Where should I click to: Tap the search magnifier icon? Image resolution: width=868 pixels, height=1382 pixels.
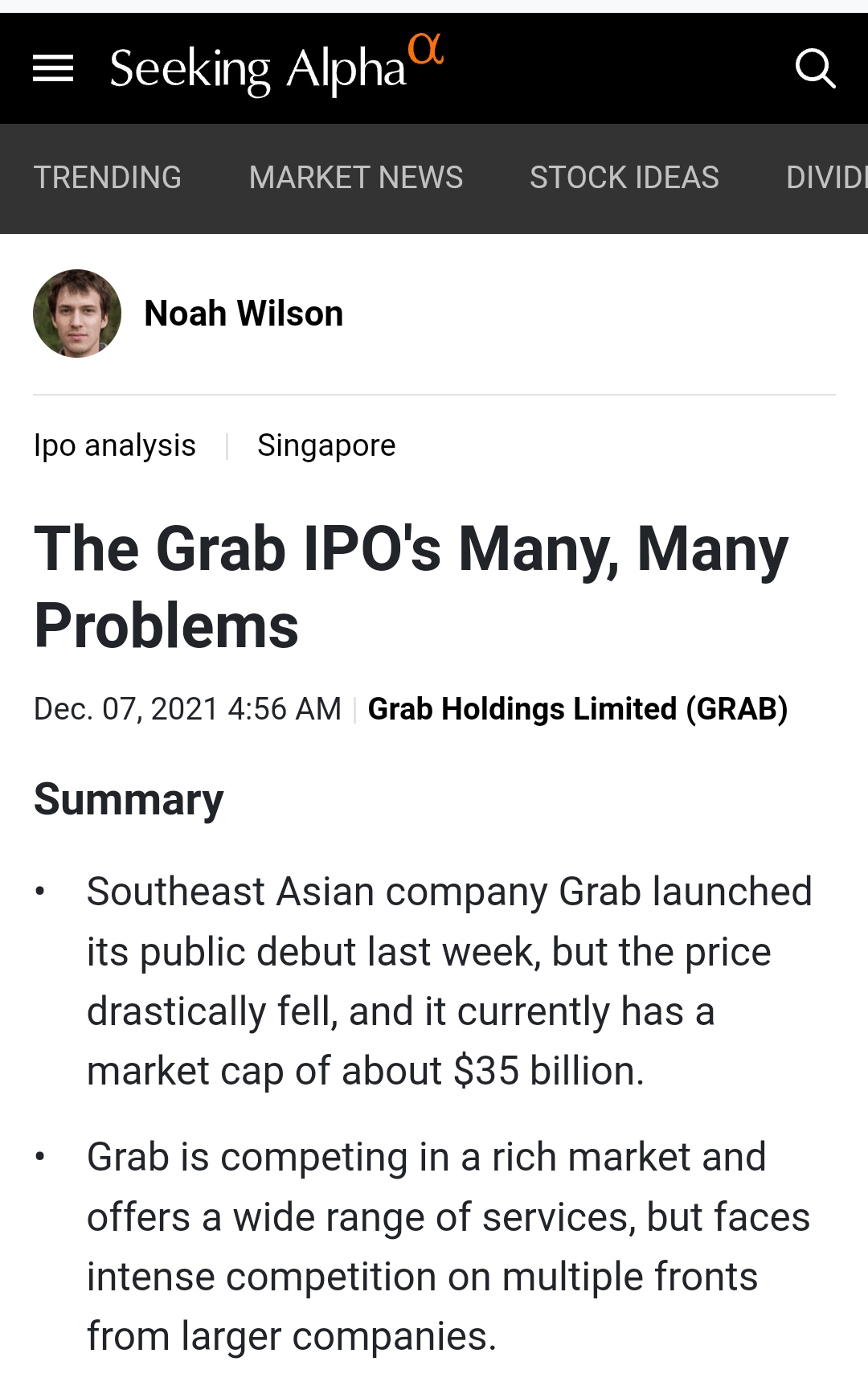815,68
